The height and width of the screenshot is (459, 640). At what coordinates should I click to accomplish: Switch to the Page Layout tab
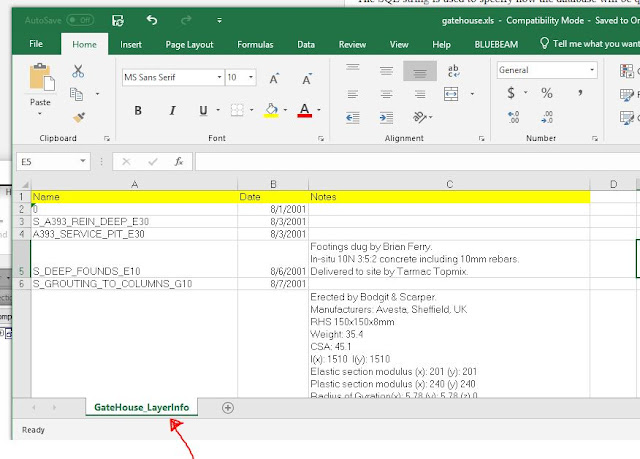(x=189, y=44)
